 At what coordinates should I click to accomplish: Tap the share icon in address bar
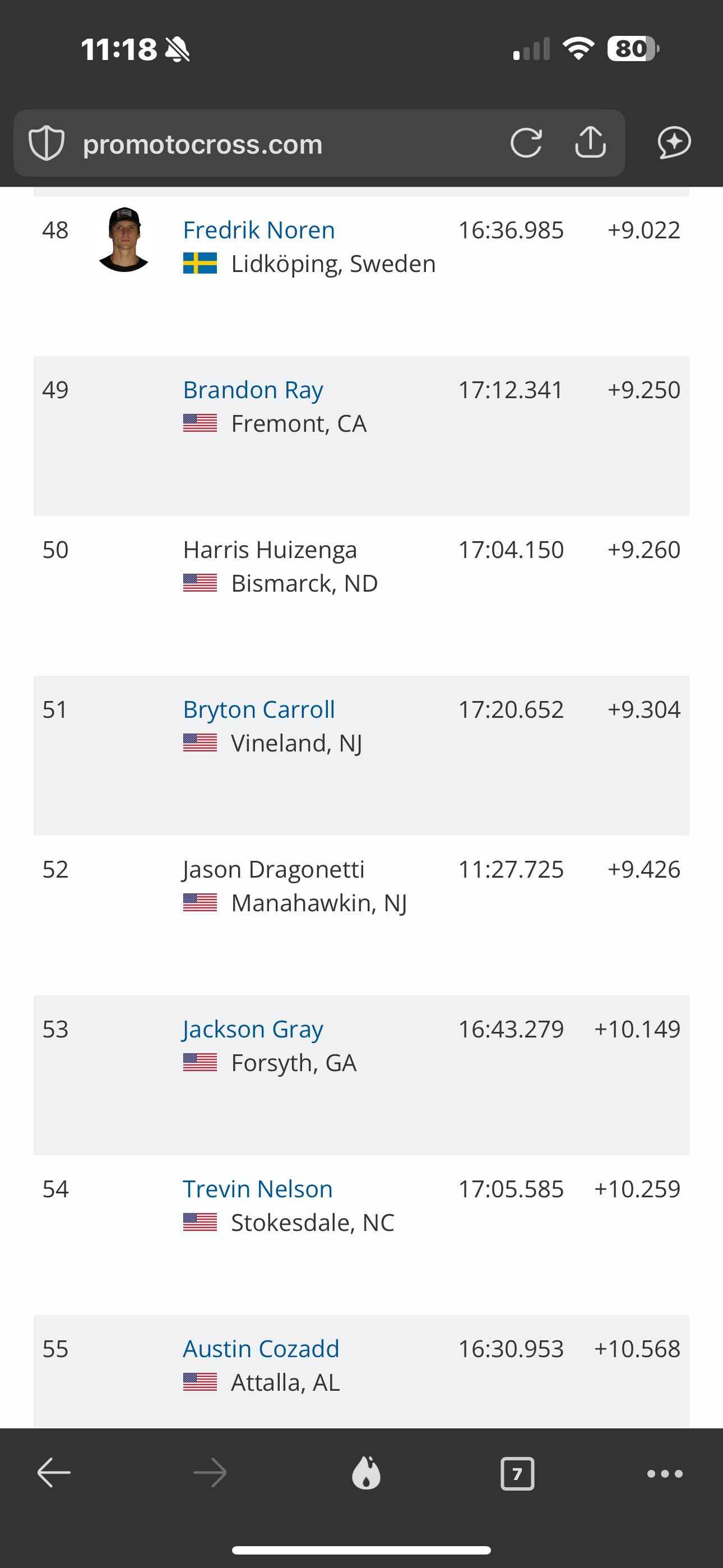[x=590, y=144]
